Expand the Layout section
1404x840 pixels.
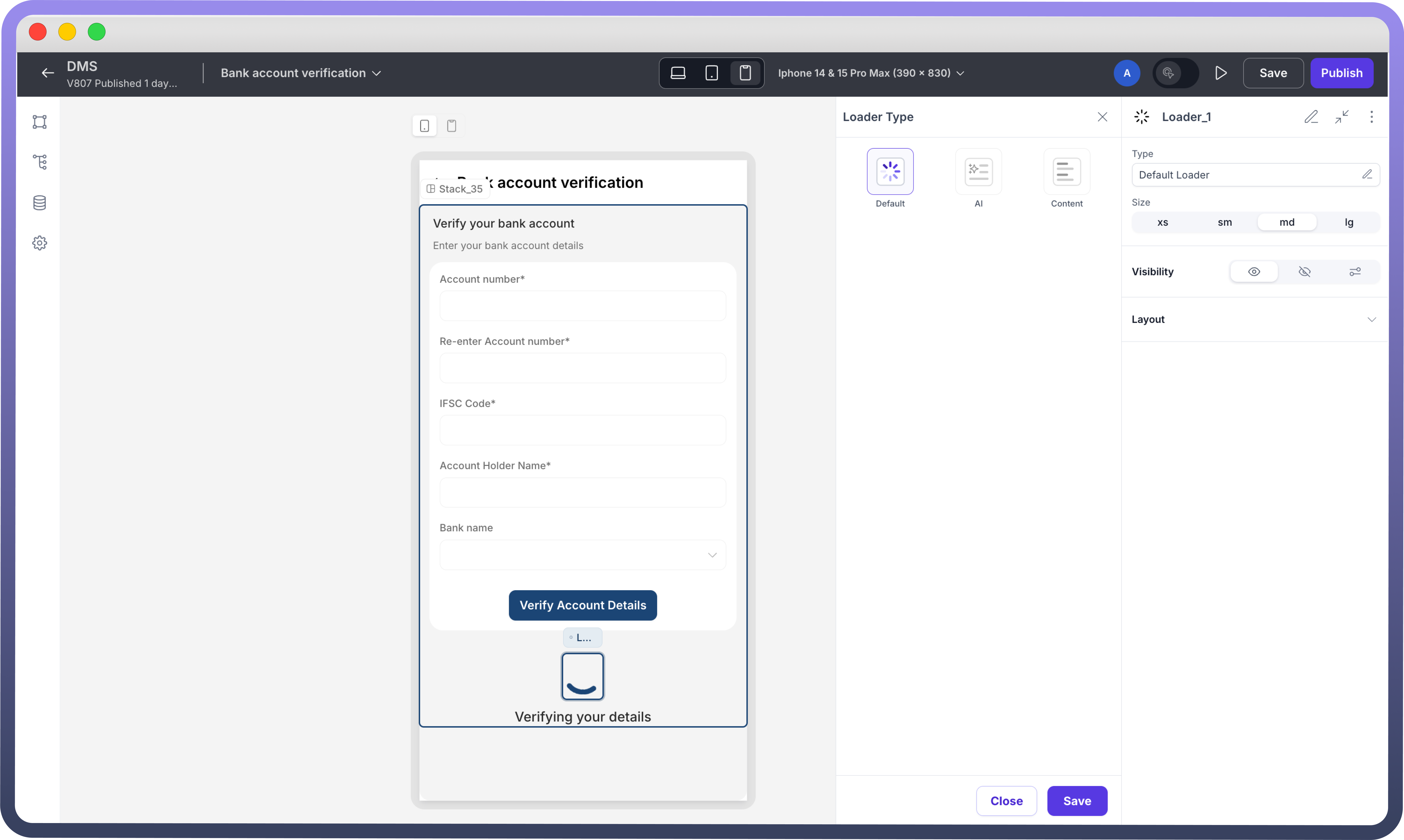tap(1371, 319)
